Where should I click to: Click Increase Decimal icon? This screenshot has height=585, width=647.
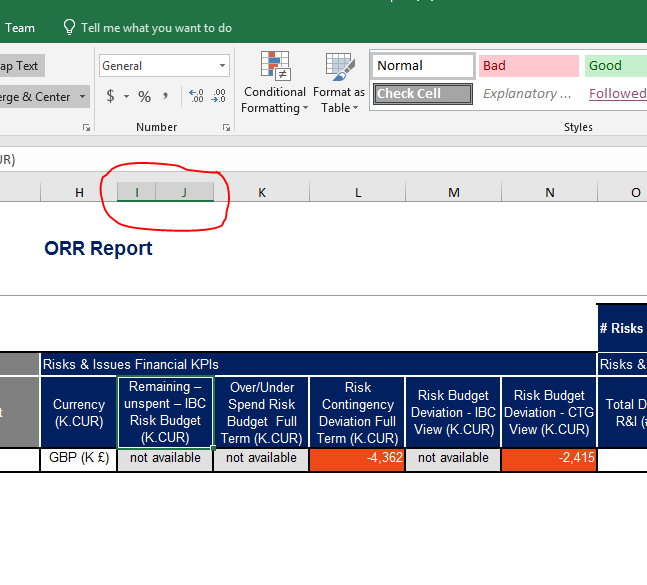pyautogui.click(x=196, y=97)
